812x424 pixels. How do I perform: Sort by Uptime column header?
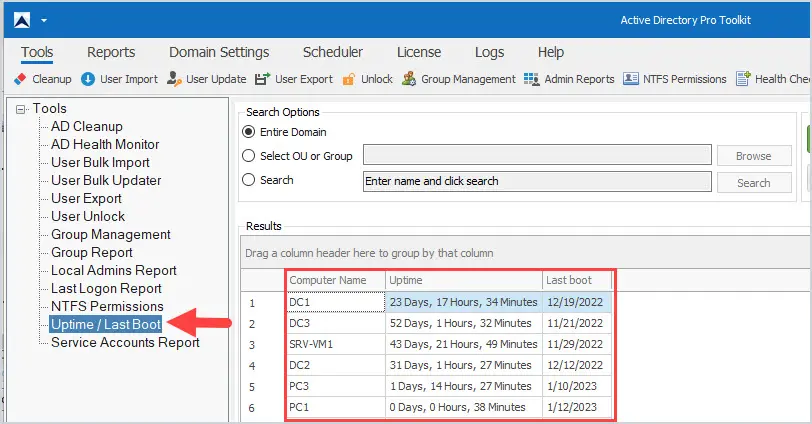click(x=464, y=281)
